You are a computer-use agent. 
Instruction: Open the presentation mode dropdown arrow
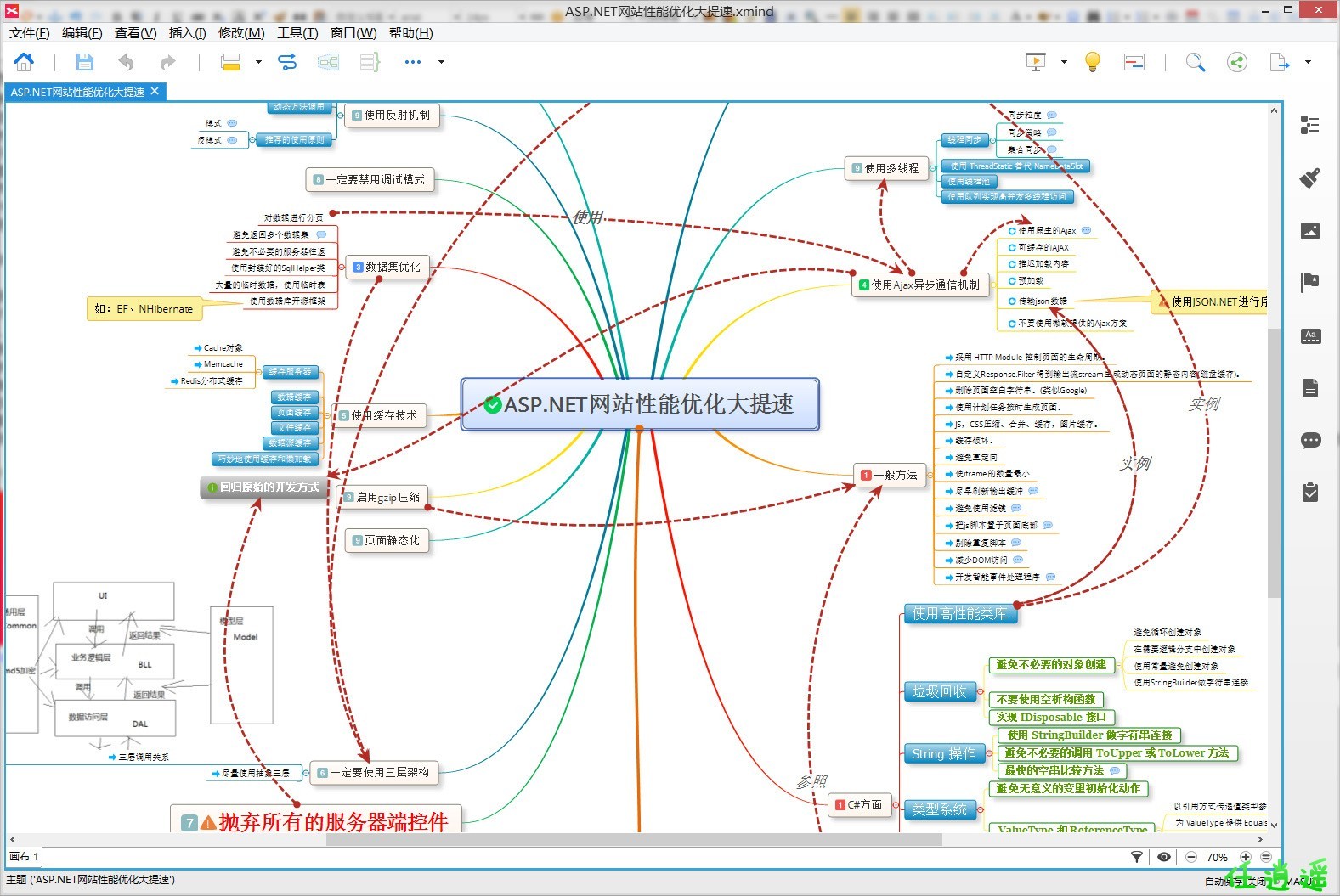tap(1064, 61)
